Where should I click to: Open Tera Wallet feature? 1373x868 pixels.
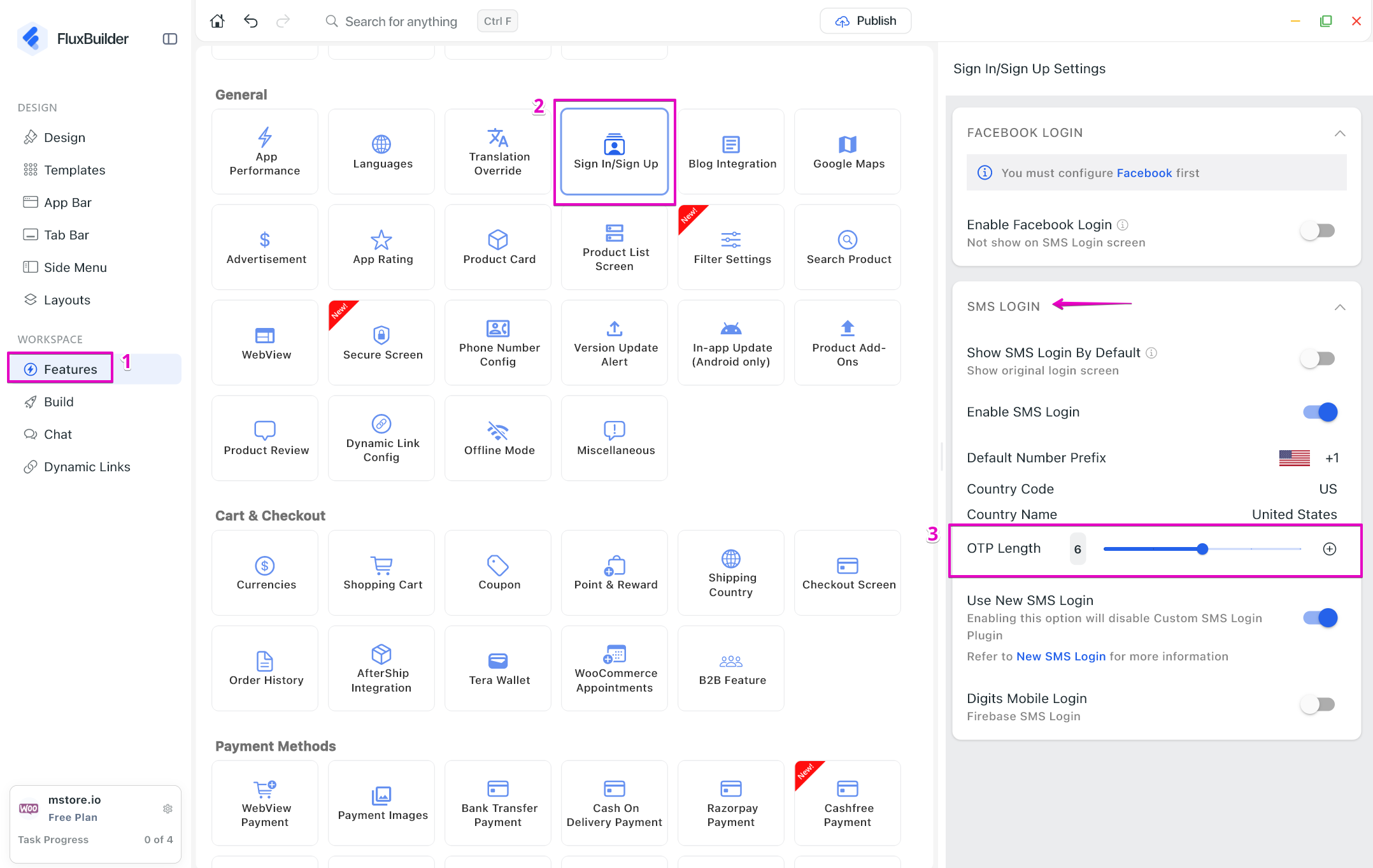pos(498,668)
